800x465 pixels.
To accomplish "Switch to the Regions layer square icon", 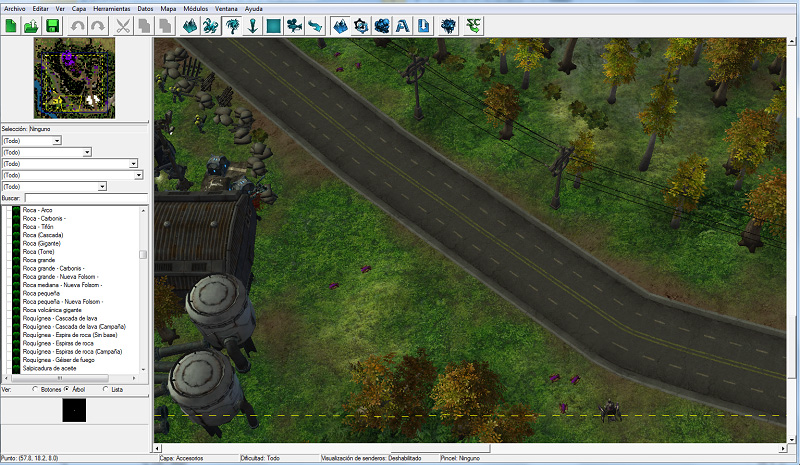I will (273, 26).
